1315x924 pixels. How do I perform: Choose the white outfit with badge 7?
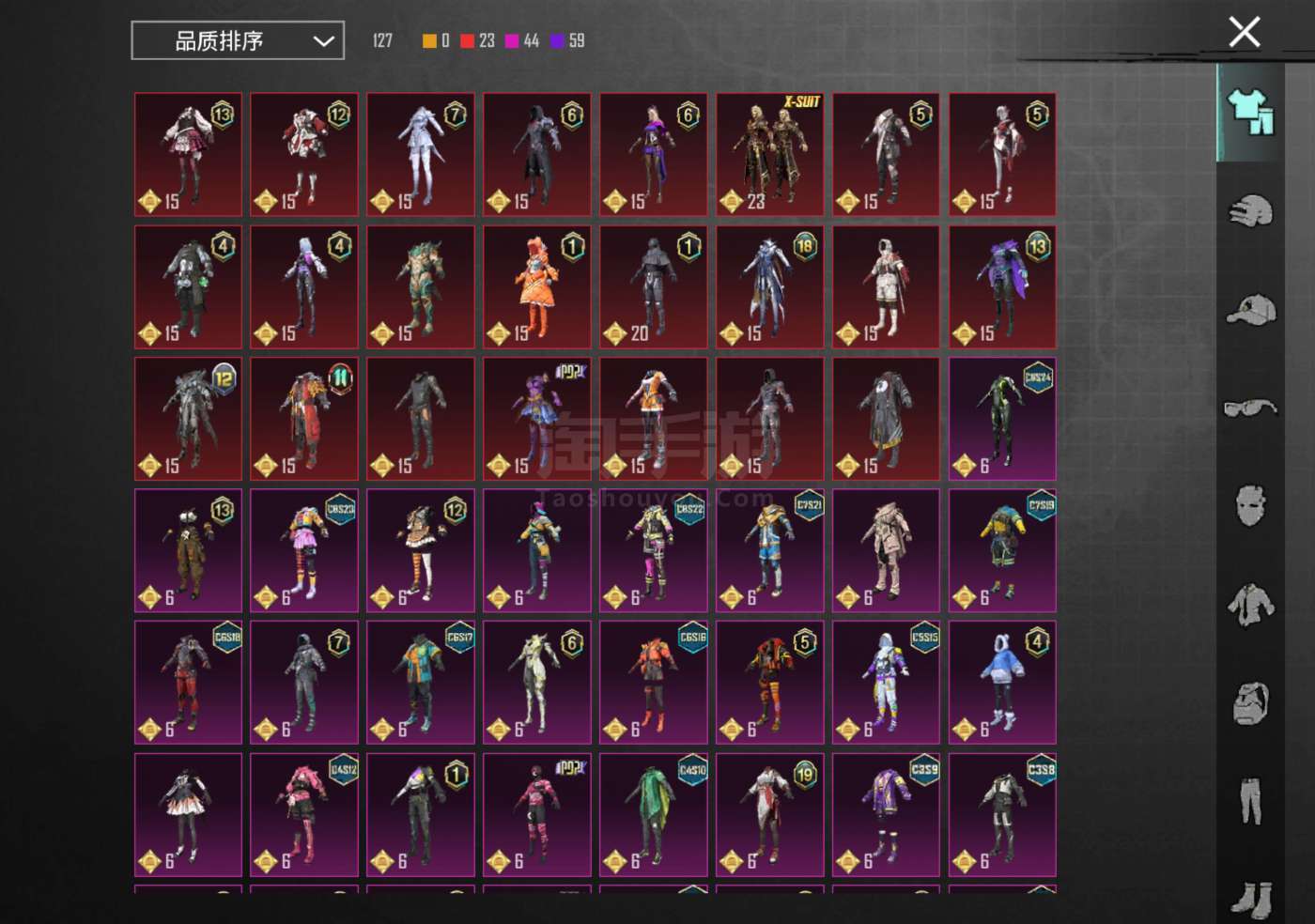point(421,155)
